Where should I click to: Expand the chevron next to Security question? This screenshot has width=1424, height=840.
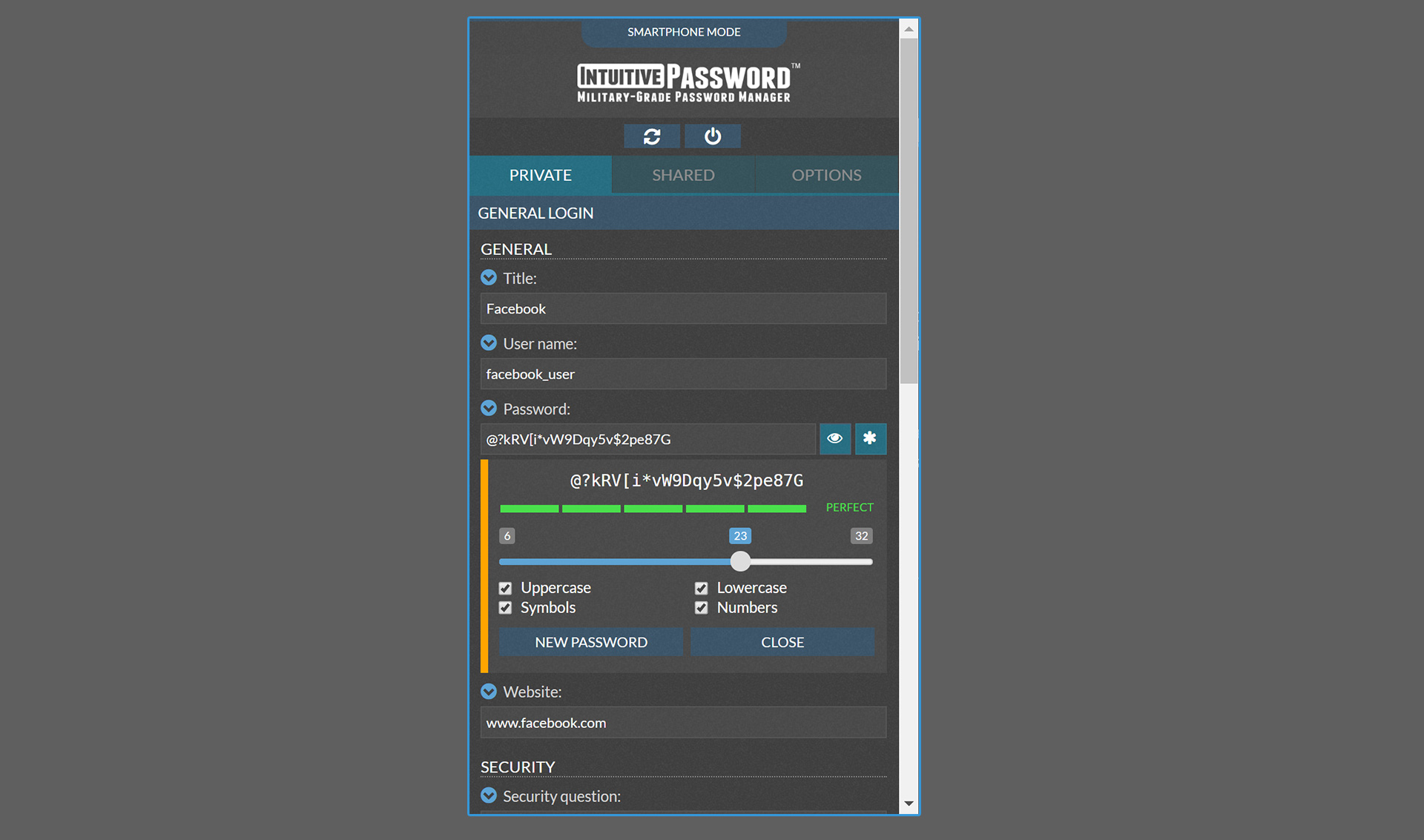click(x=489, y=796)
